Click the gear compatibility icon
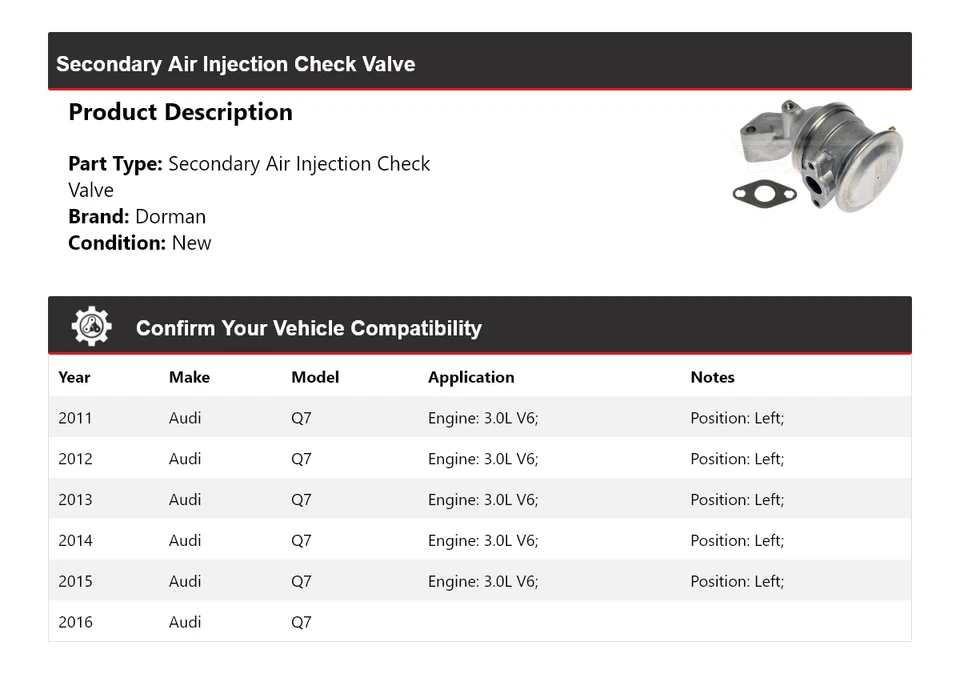 coord(91,327)
